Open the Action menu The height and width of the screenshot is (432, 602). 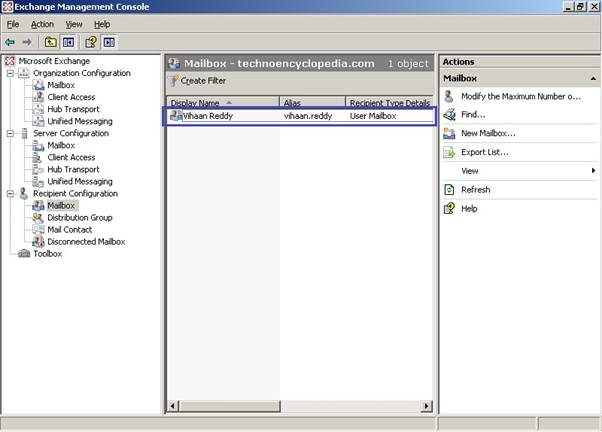pos(42,24)
